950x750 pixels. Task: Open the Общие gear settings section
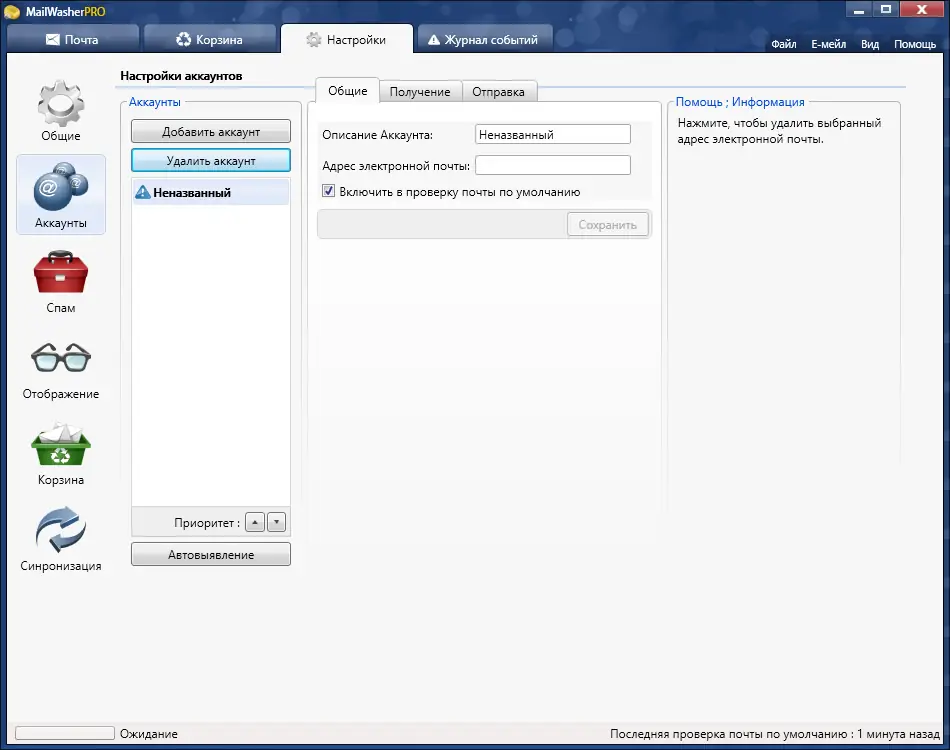61,110
